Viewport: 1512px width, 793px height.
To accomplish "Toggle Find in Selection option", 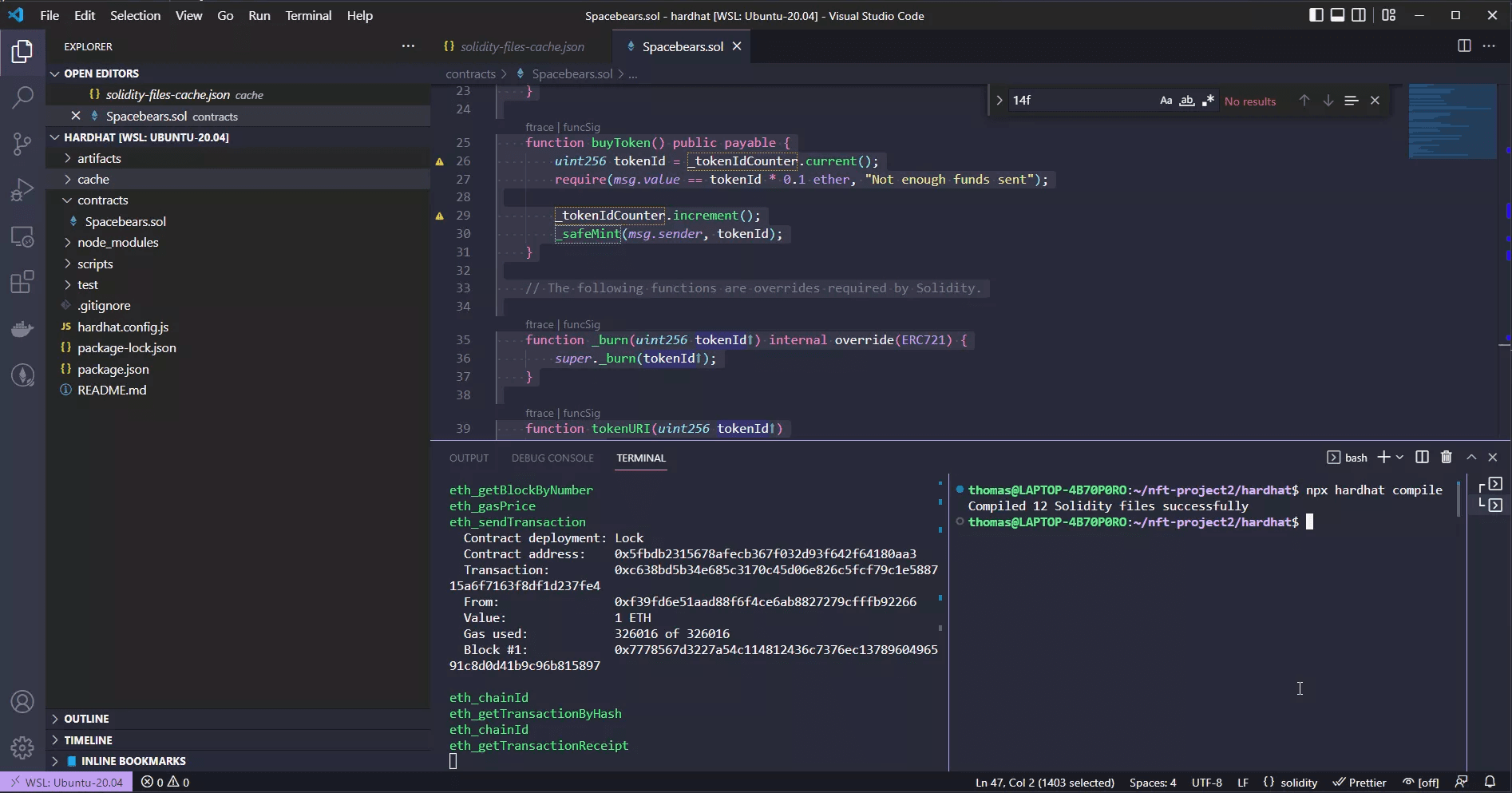I will (1351, 101).
